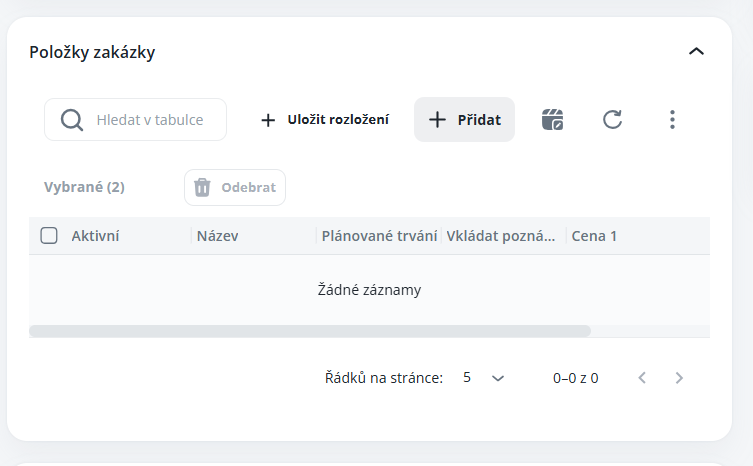
Task: Collapse the Položky zakázky section
Action: [696, 52]
